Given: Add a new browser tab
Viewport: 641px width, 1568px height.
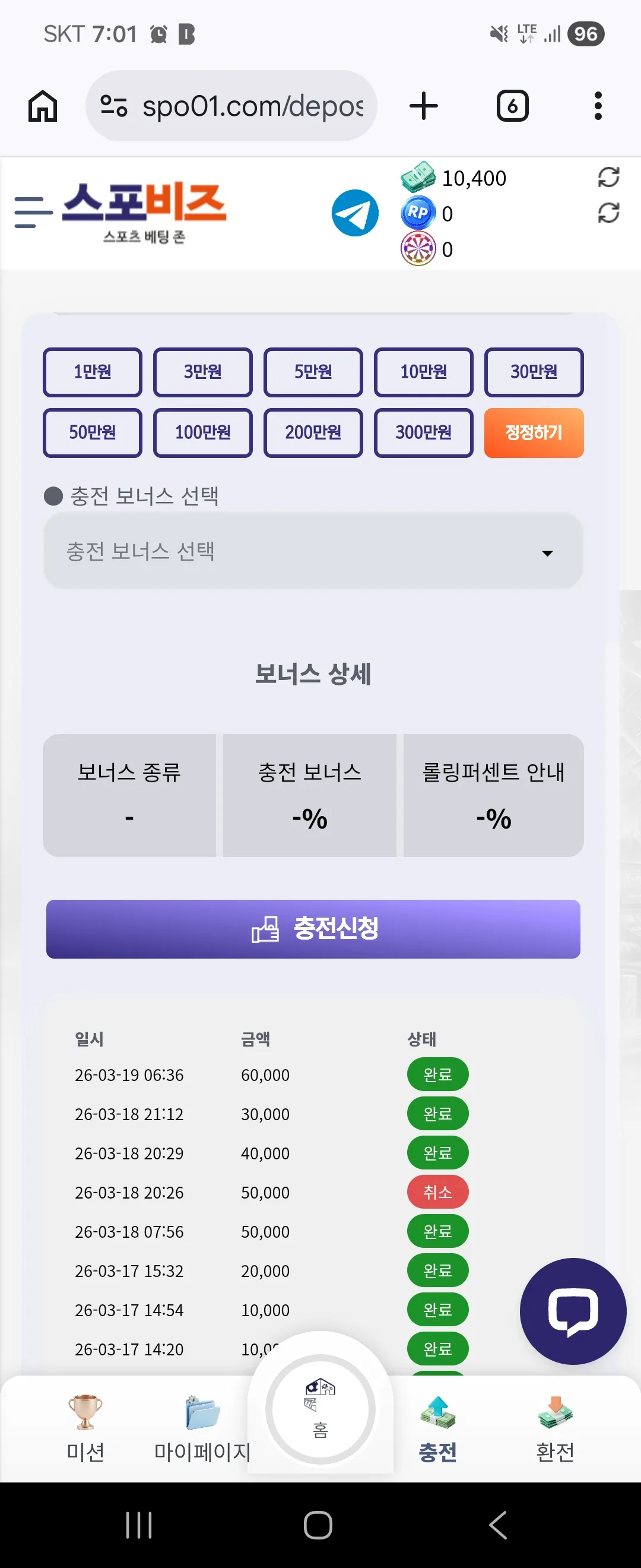Looking at the screenshot, I should click(423, 106).
